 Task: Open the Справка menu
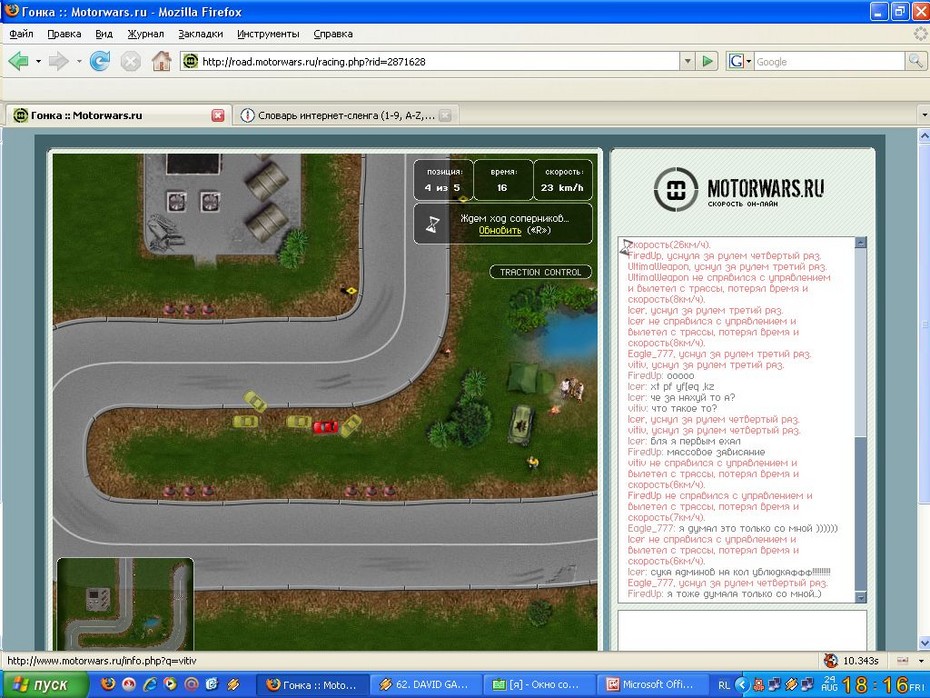coord(333,34)
